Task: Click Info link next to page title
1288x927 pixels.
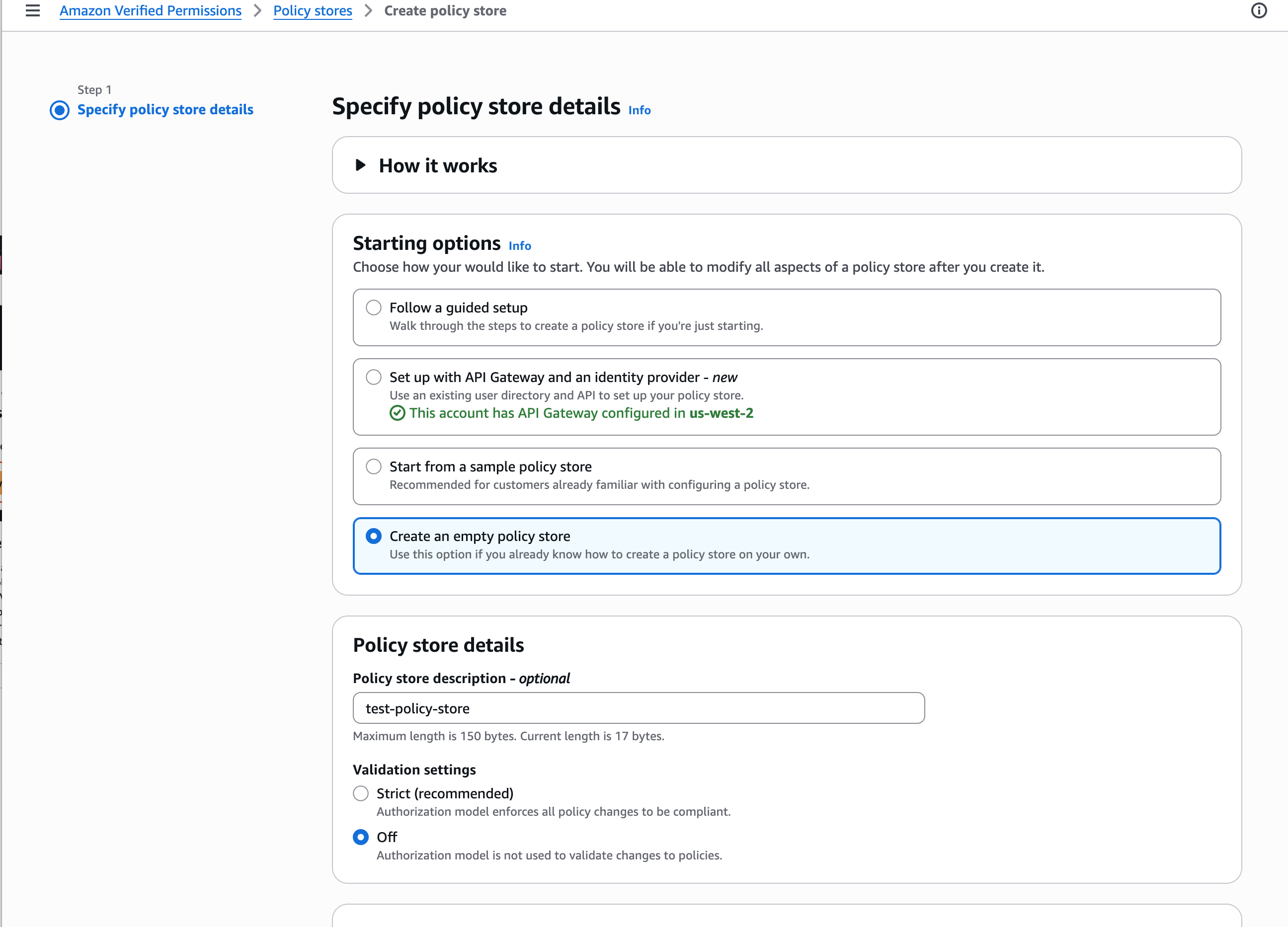Action: point(639,110)
